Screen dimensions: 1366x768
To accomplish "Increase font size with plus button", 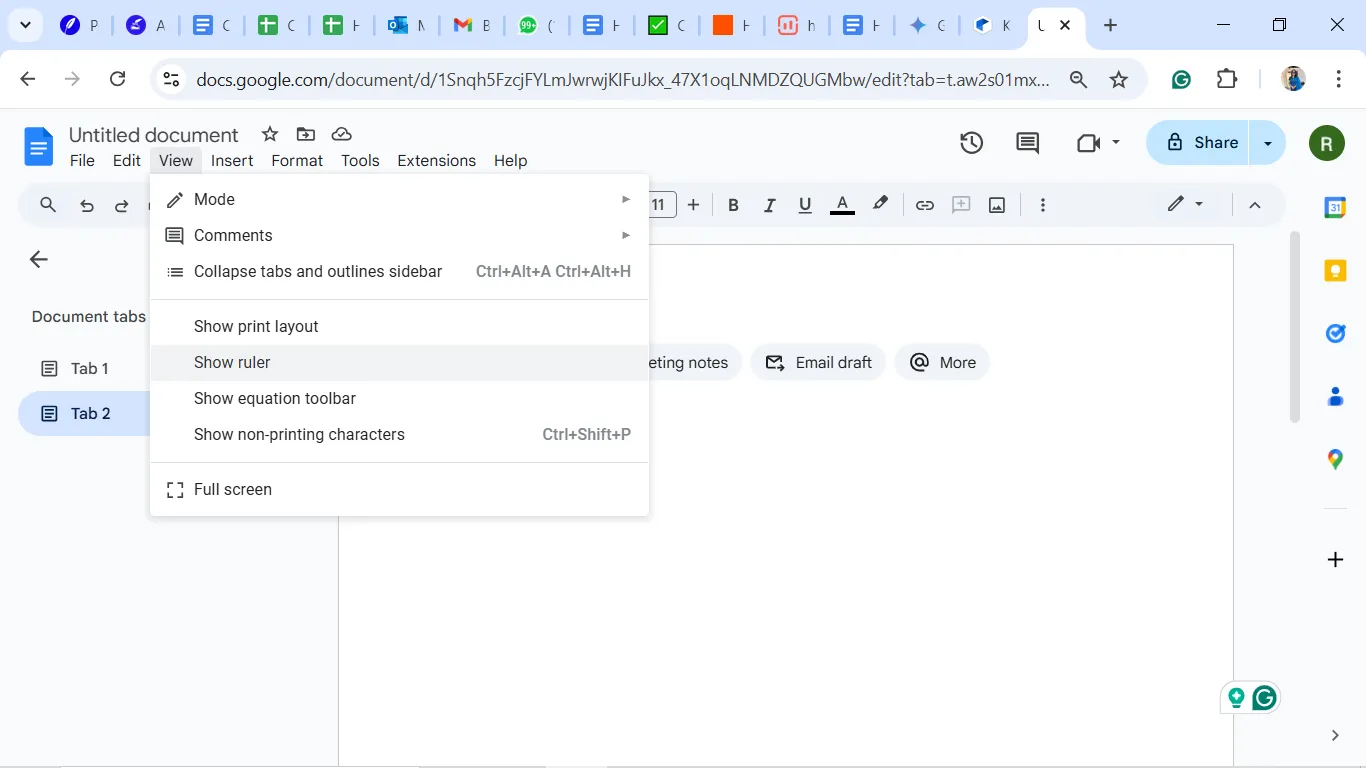I will pos(693,205).
